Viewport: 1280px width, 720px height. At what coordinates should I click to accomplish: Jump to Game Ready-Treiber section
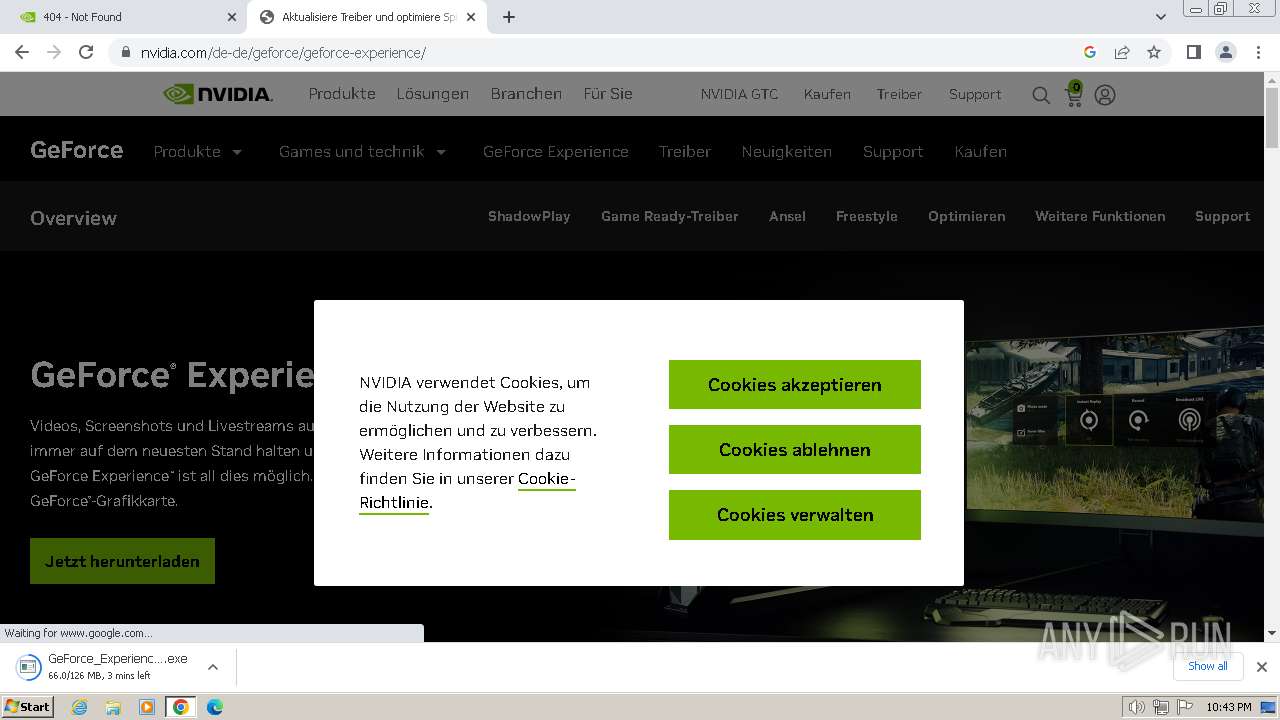coord(670,216)
